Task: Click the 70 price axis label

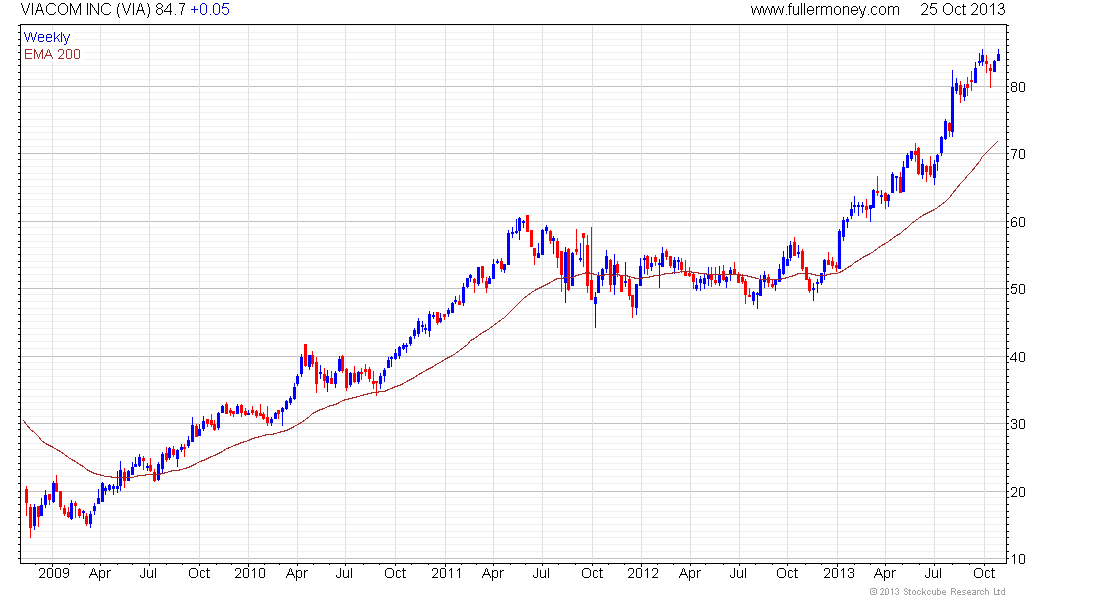Action: (1017, 154)
